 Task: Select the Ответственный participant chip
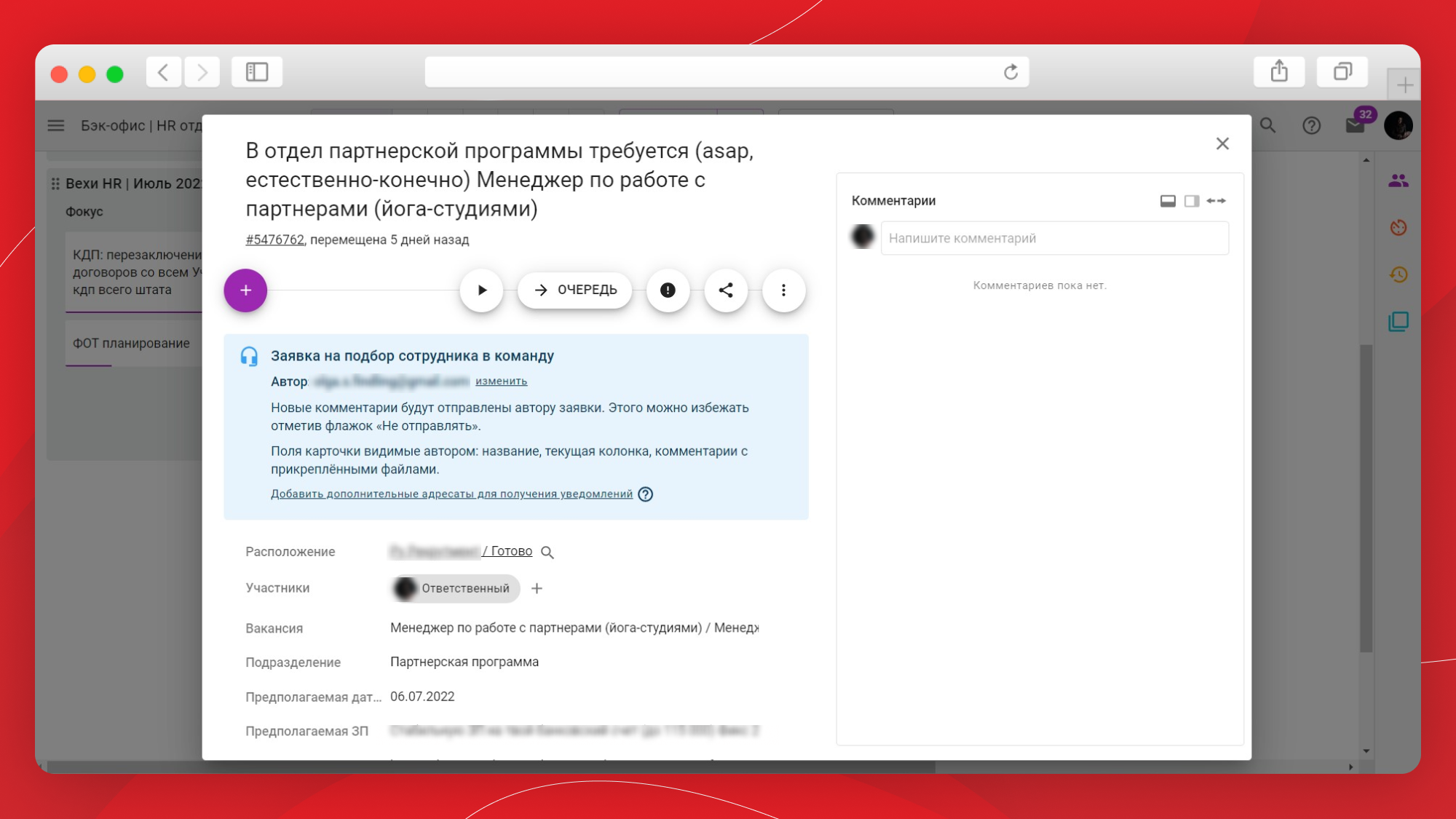pyautogui.click(x=455, y=588)
